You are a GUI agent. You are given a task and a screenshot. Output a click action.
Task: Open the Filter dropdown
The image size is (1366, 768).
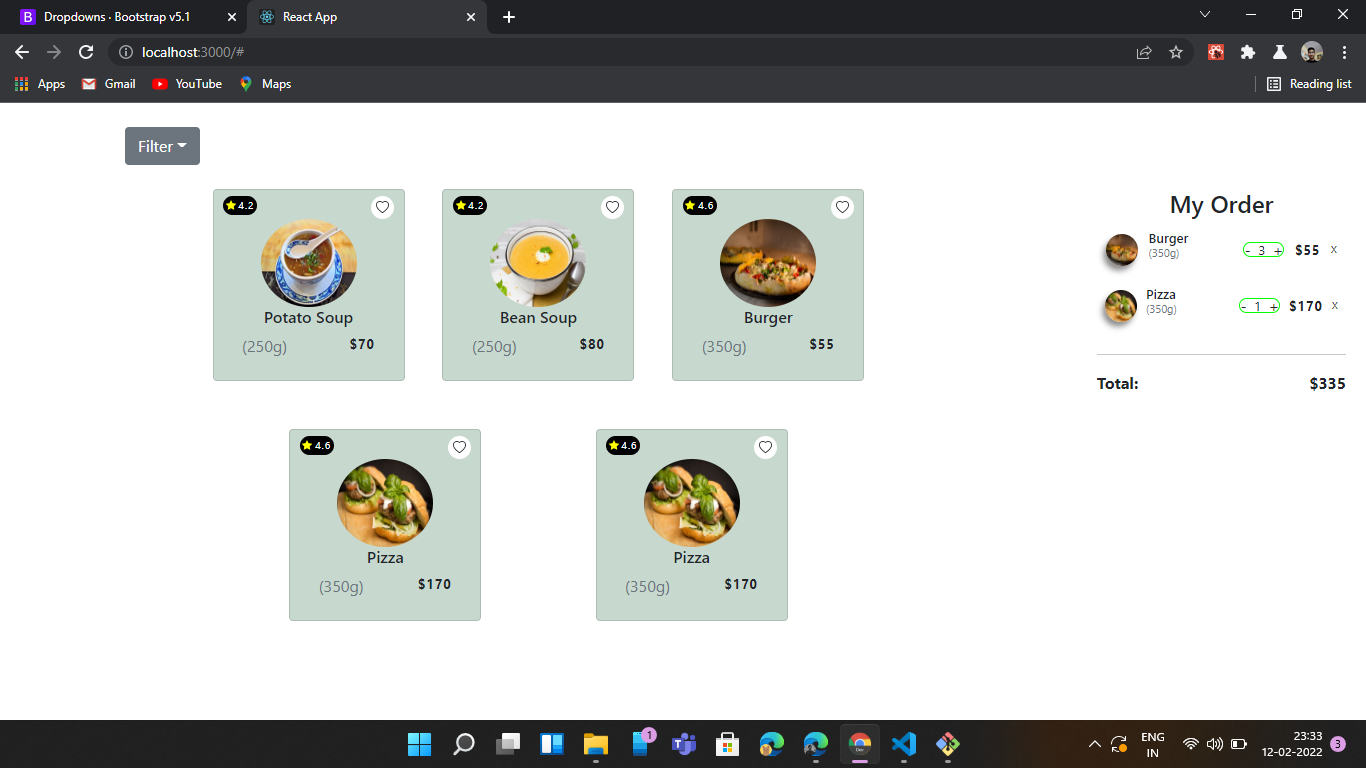point(162,146)
